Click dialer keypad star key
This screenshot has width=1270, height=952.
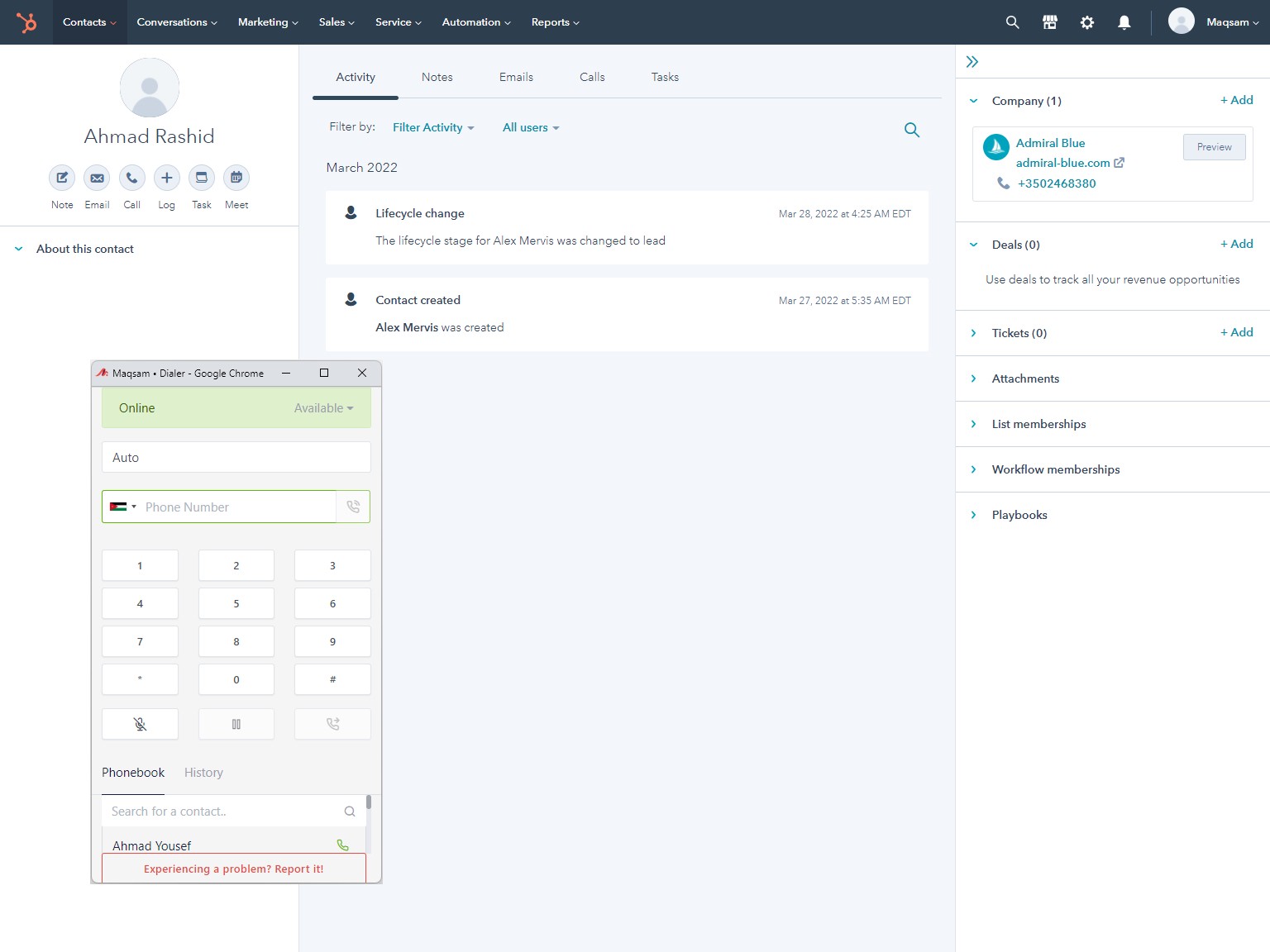[140, 679]
